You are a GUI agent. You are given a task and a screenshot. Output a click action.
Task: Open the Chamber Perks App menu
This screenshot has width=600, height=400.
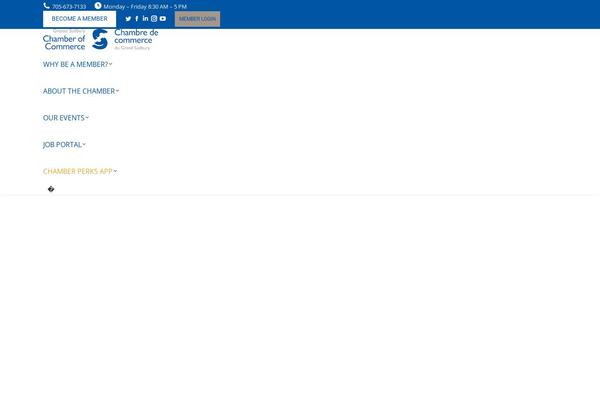tap(78, 171)
